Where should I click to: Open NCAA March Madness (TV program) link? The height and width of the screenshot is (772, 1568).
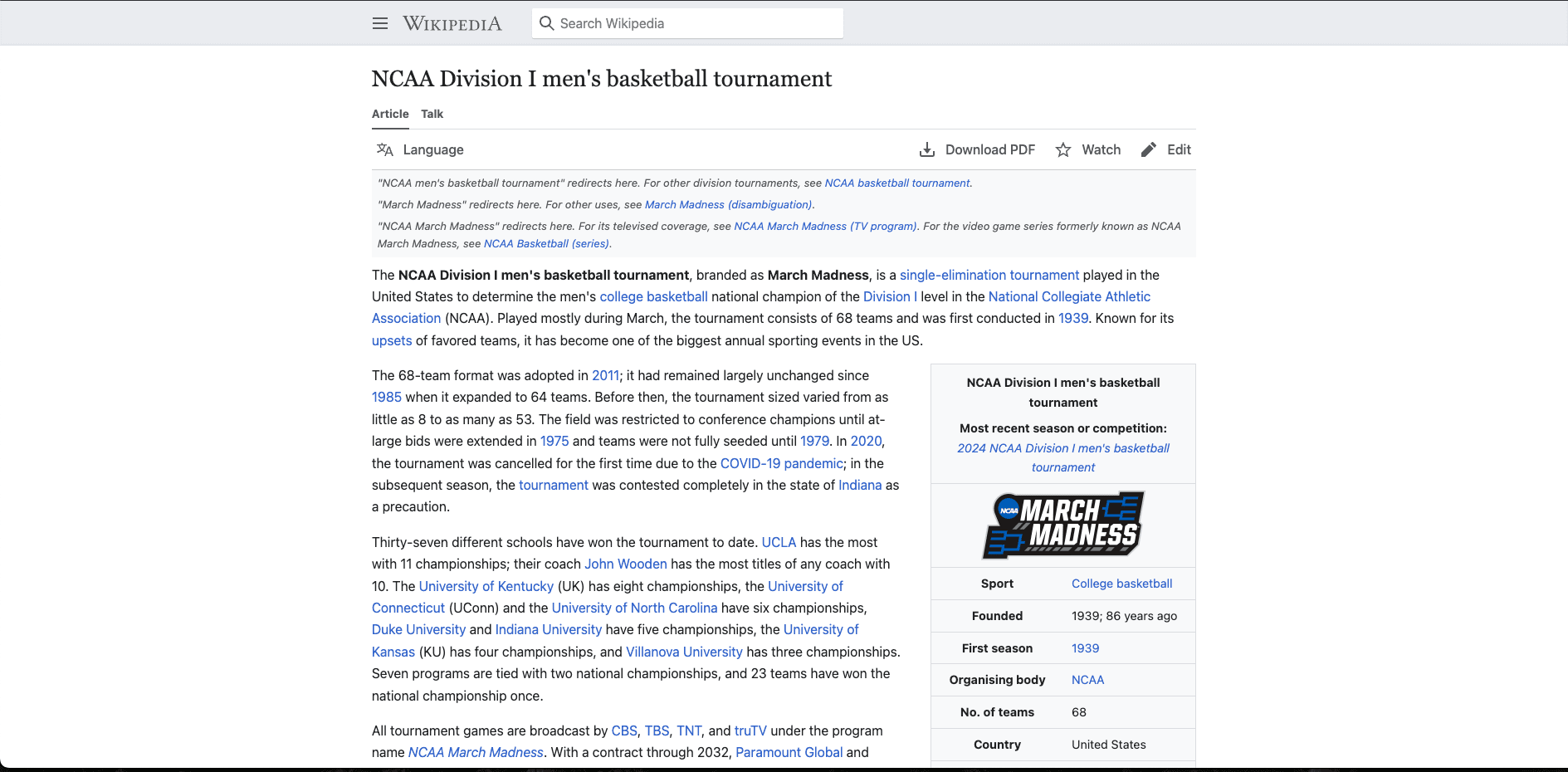pyautogui.click(x=825, y=226)
